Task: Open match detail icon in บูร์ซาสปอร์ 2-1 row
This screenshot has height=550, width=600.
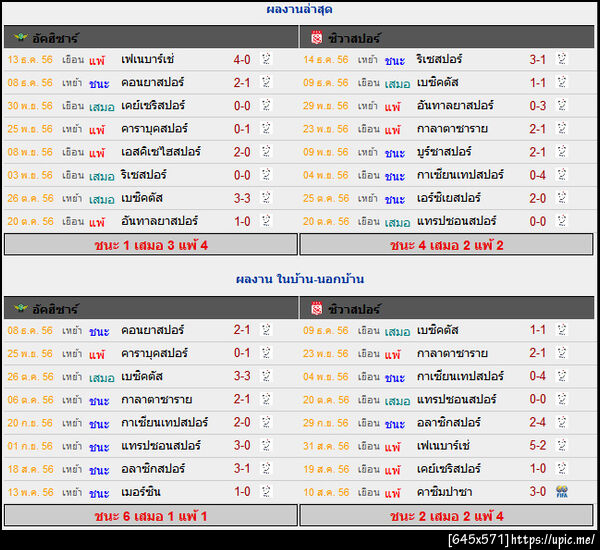Action: click(x=562, y=152)
